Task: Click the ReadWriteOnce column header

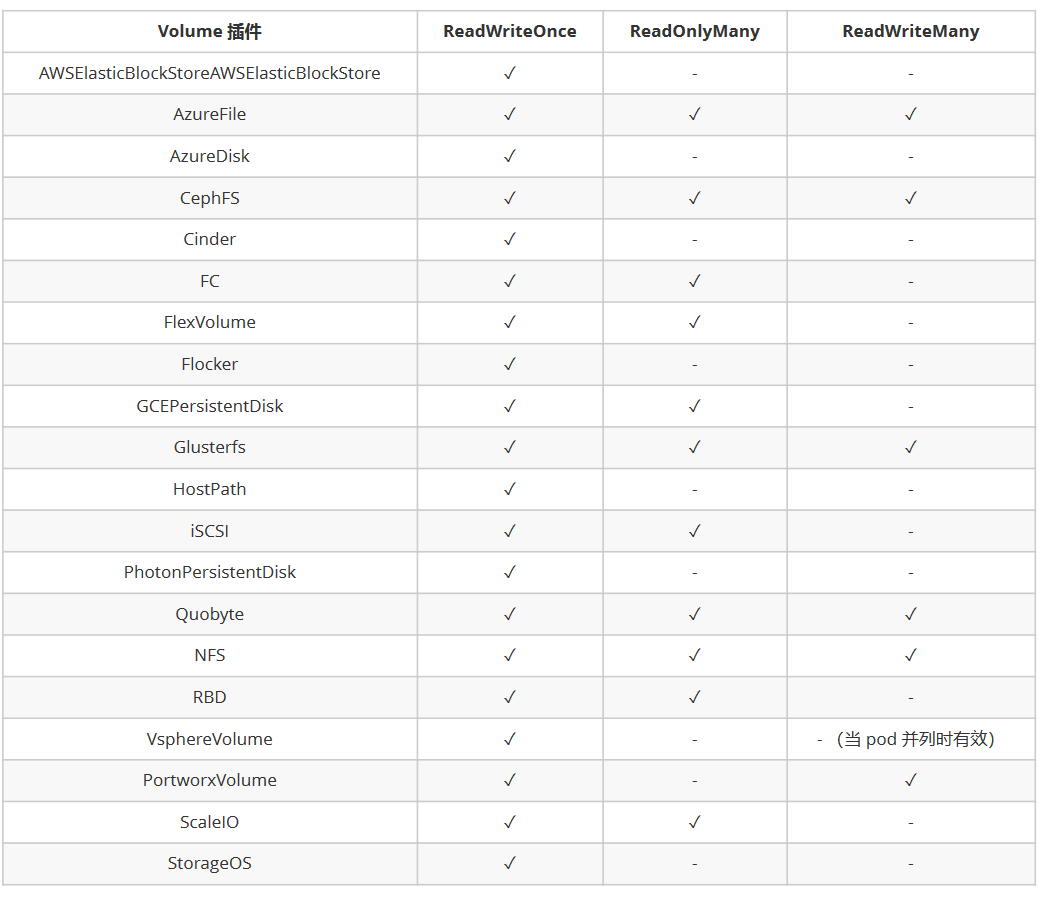Action: click(x=510, y=32)
